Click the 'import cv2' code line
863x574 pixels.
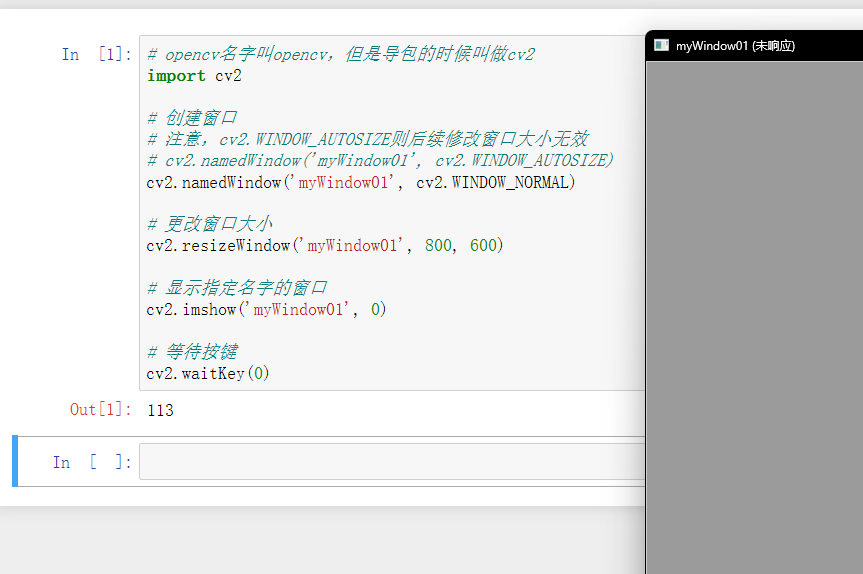click(x=194, y=75)
